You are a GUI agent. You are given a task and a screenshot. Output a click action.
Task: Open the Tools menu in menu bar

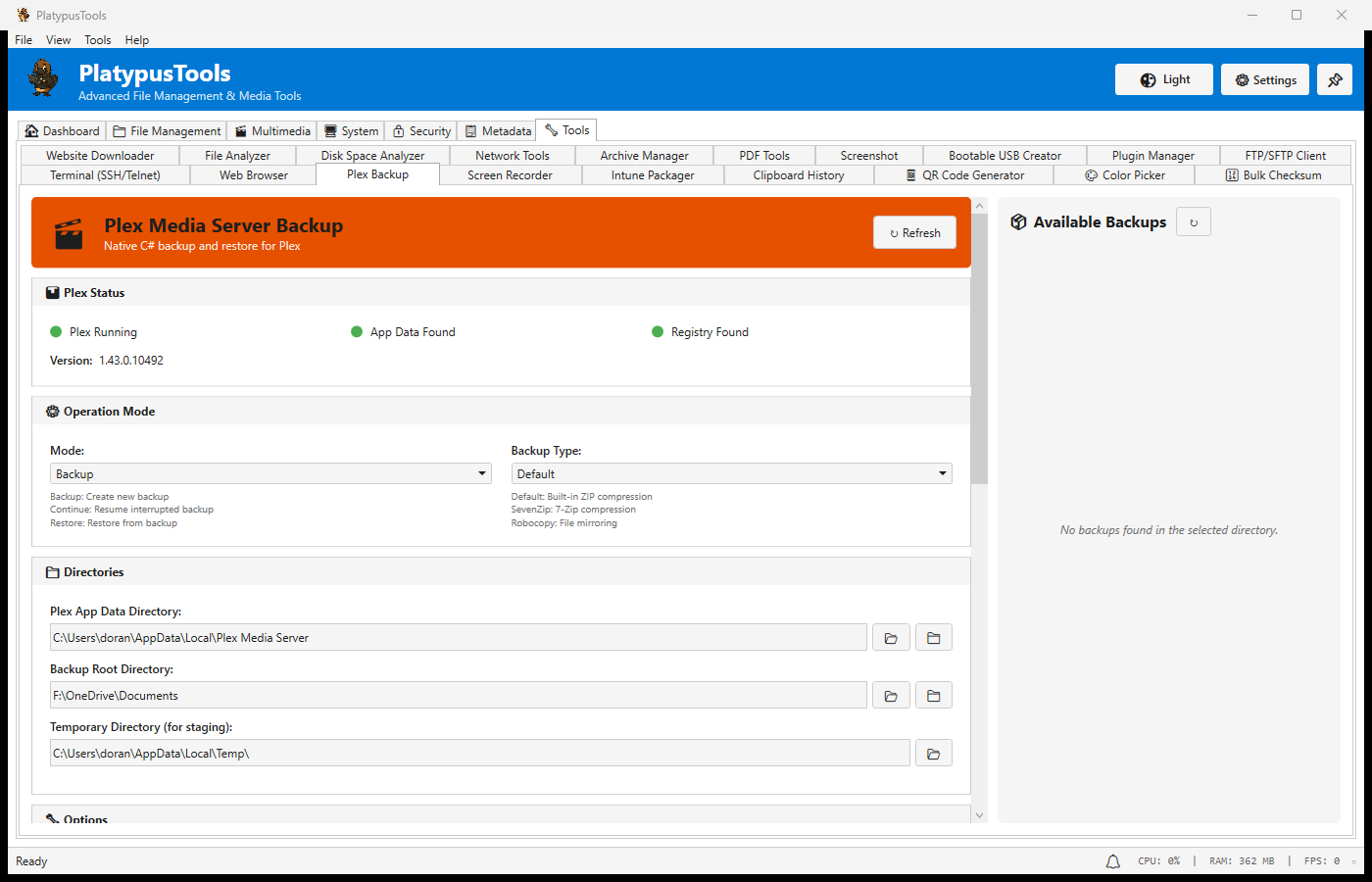click(x=97, y=40)
